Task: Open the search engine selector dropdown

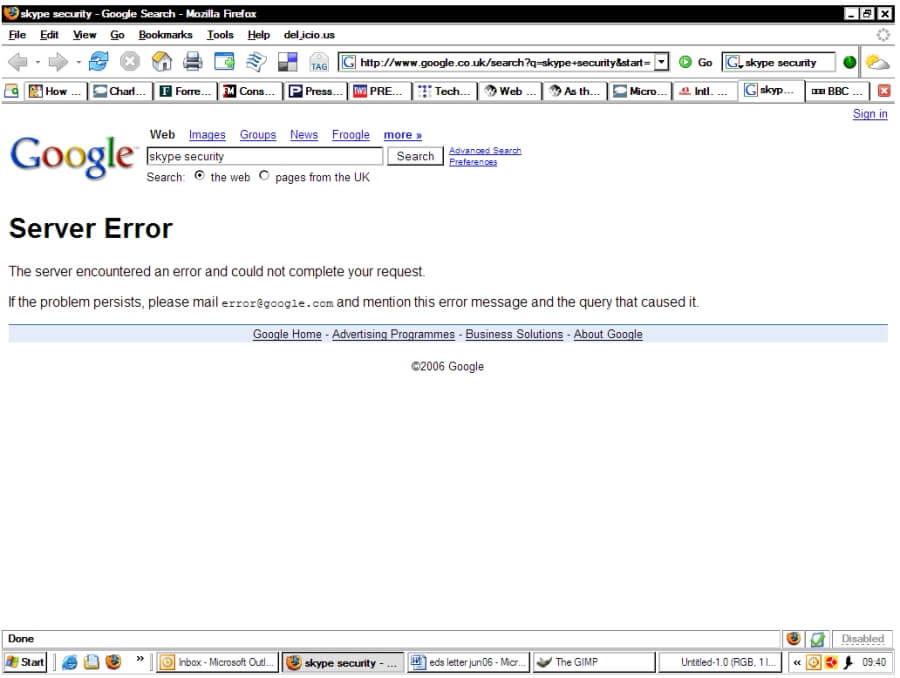Action: (x=733, y=62)
